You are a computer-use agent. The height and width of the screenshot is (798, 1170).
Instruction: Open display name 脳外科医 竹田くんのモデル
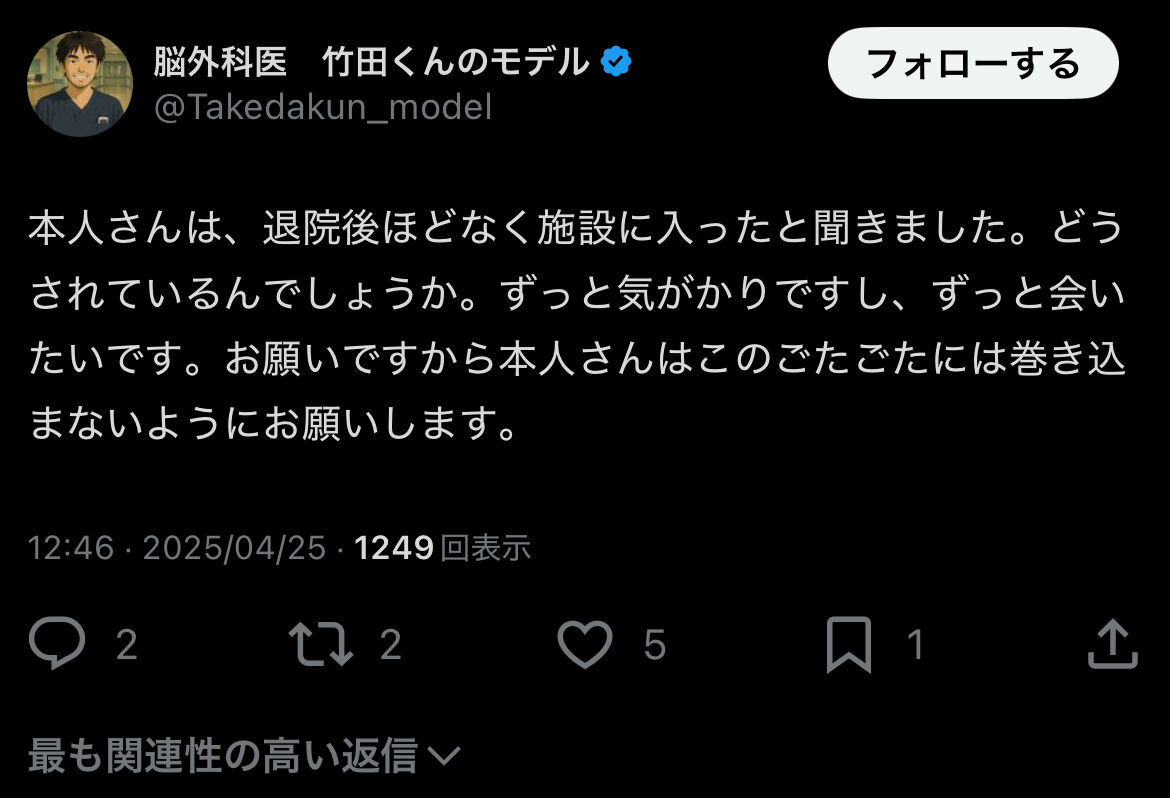pyautogui.click(x=372, y=61)
